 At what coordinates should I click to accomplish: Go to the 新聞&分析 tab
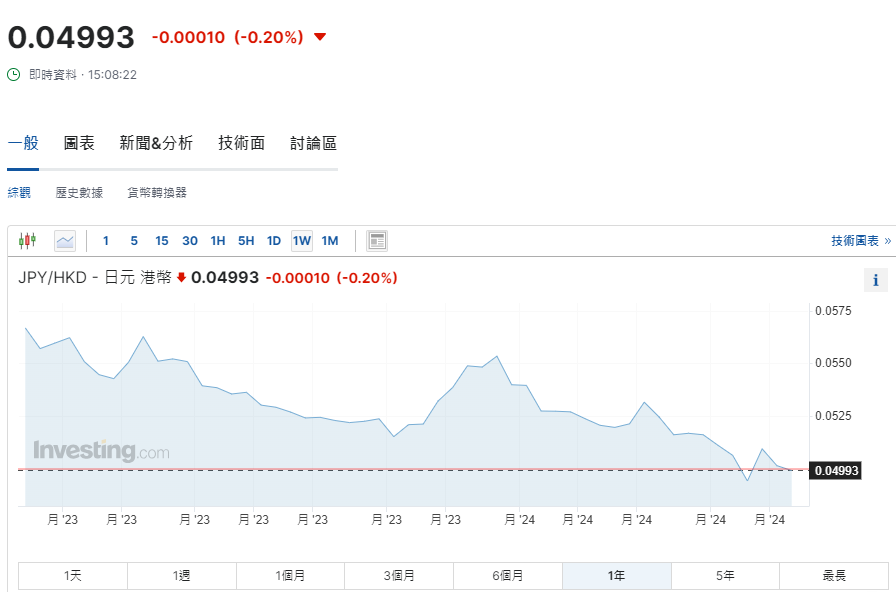[x=156, y=143]
